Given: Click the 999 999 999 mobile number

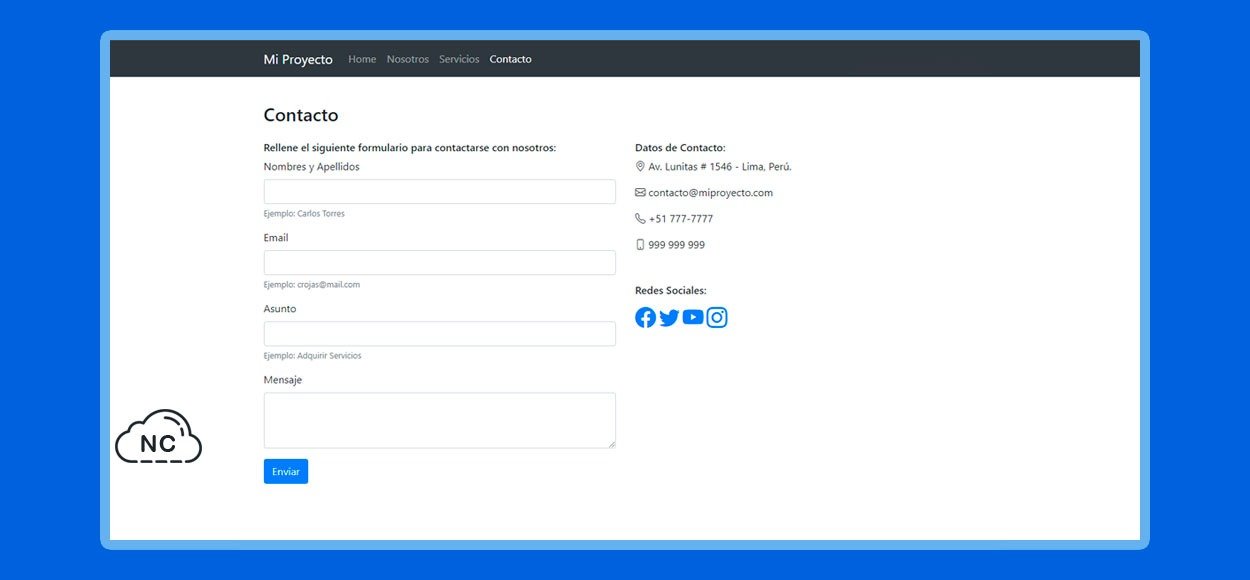Looking at the screenshot, I should [x=677, y=245].
